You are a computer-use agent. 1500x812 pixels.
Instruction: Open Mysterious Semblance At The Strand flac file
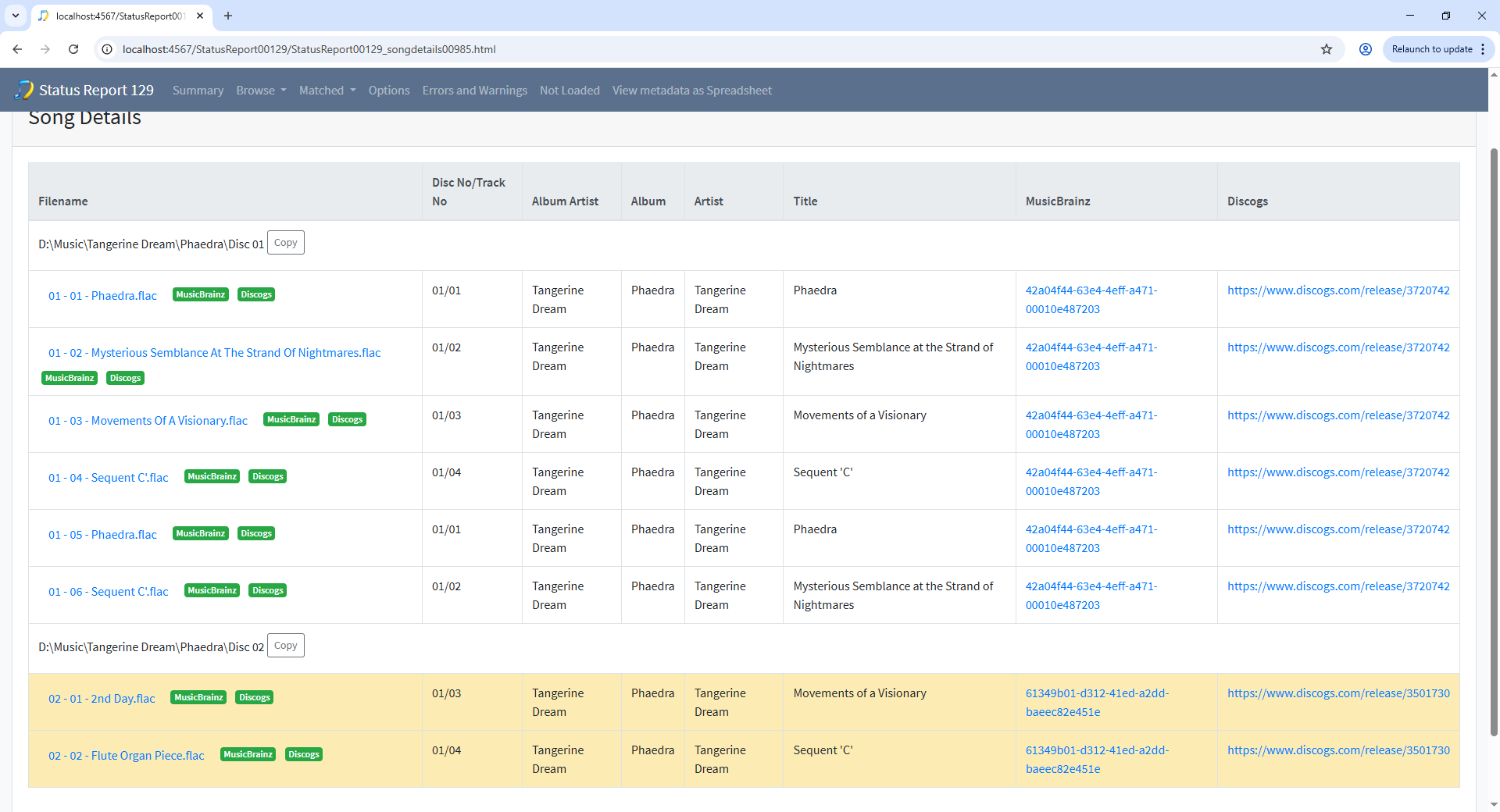(215, 353)
